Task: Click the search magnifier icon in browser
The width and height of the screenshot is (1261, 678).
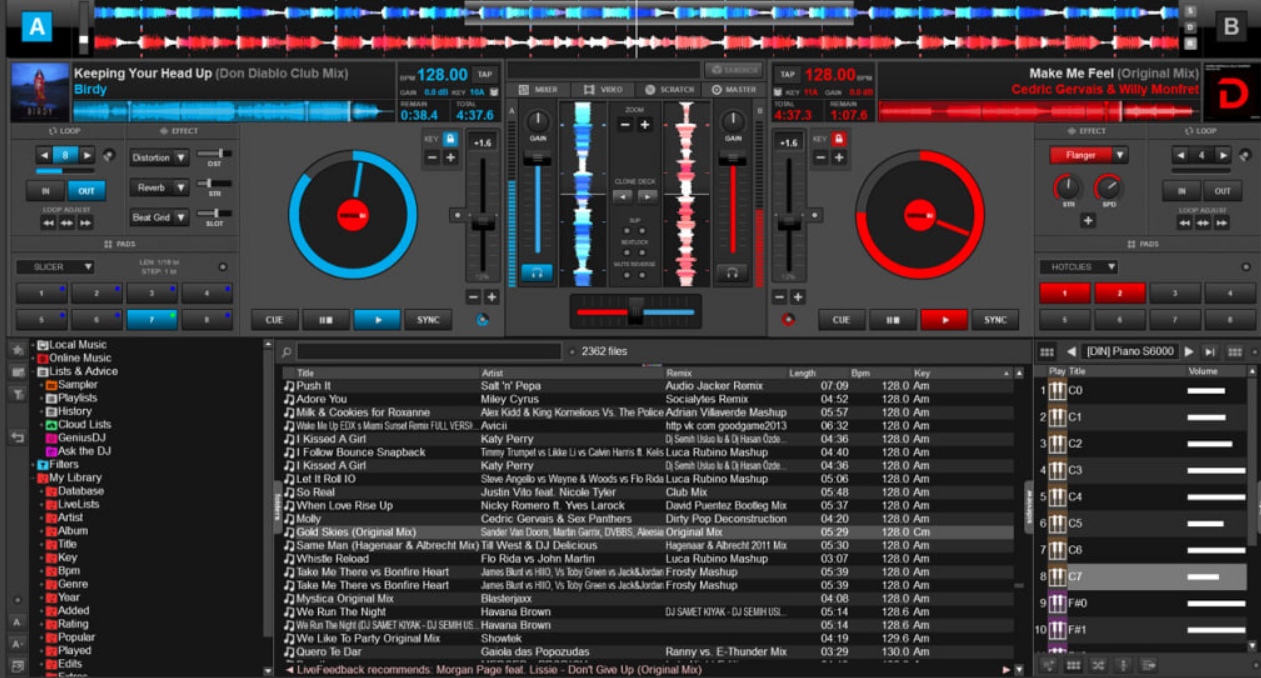Action: [x=286, y=352]
